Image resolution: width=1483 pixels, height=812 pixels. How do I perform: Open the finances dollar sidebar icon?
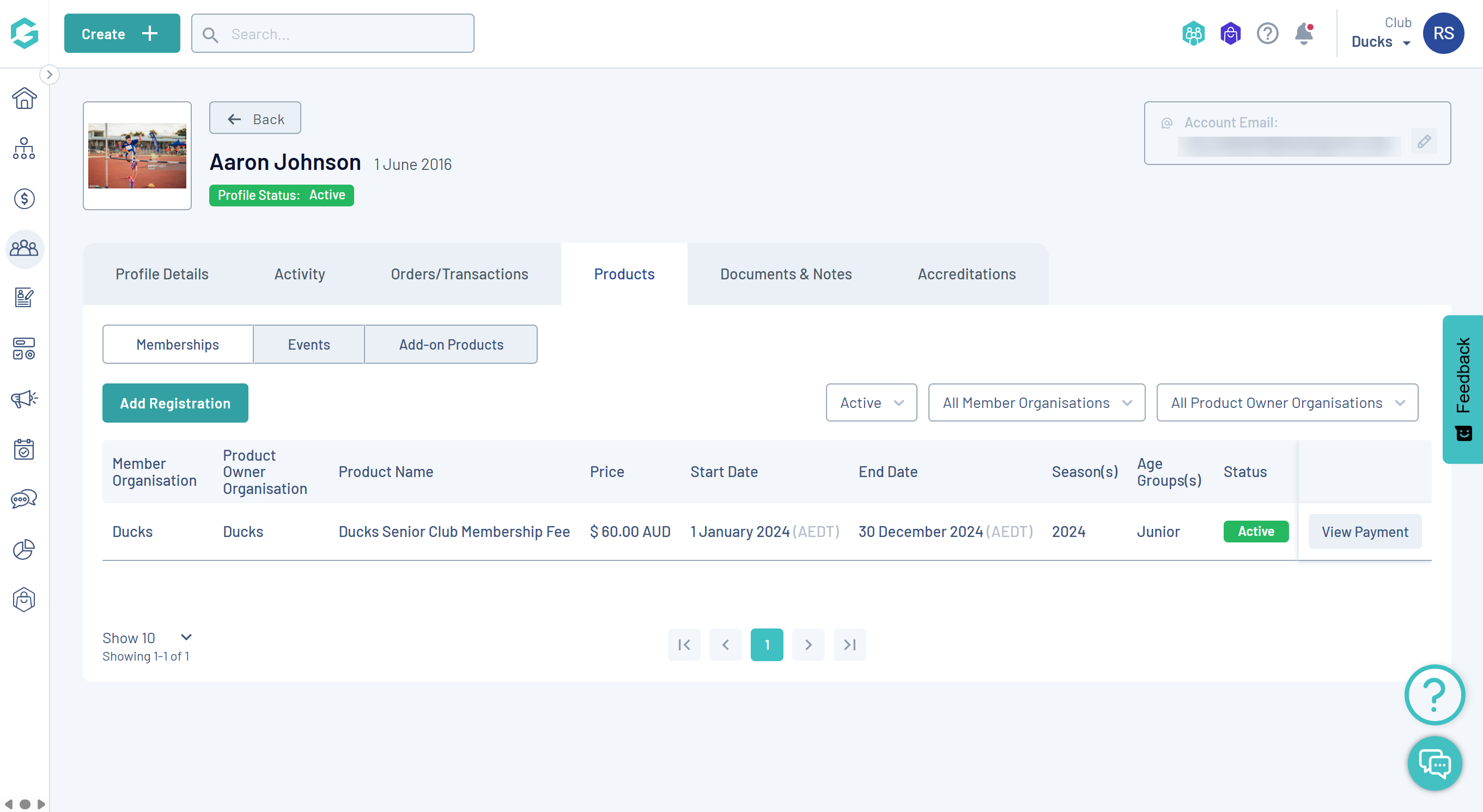[x=24, y=199]
